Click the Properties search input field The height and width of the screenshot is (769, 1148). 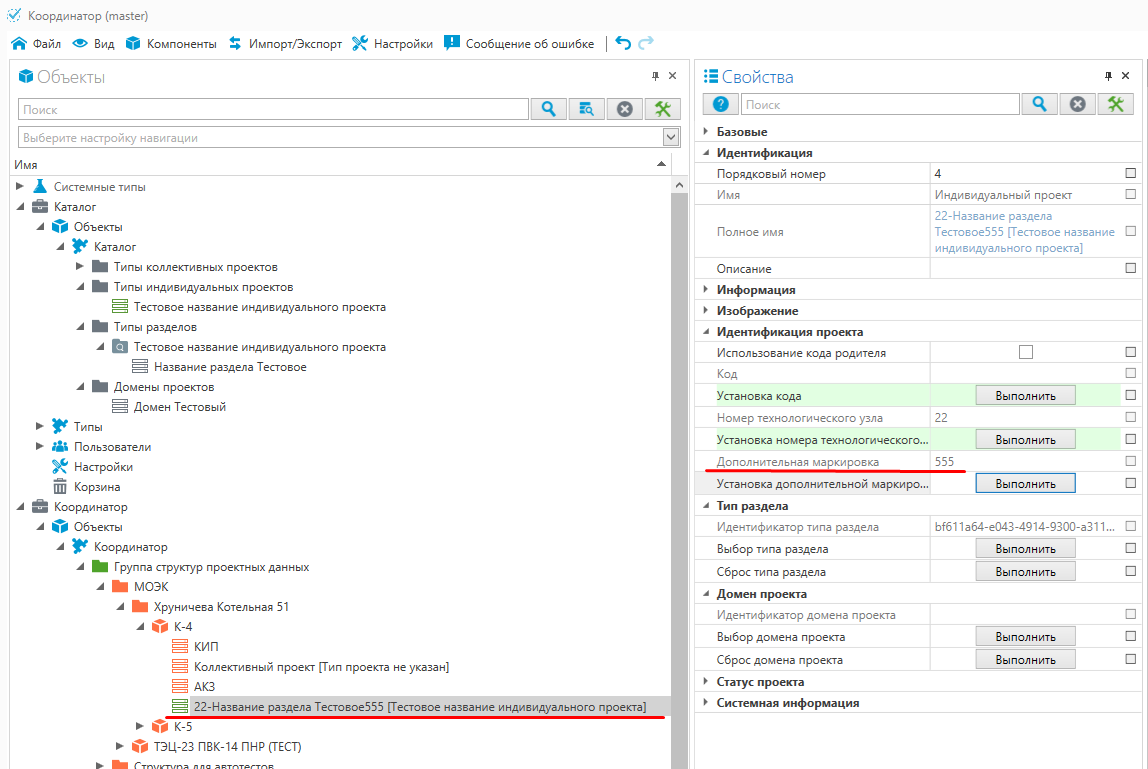880,104
